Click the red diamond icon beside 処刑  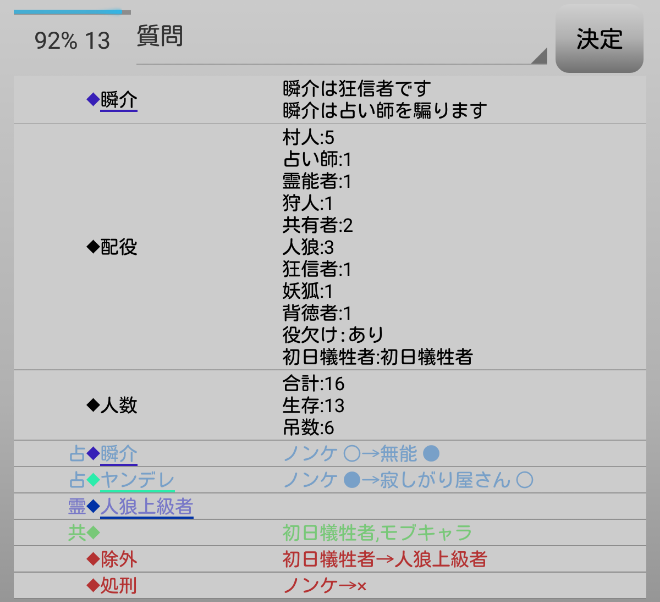pyautogui.click(x=94, y=585)
